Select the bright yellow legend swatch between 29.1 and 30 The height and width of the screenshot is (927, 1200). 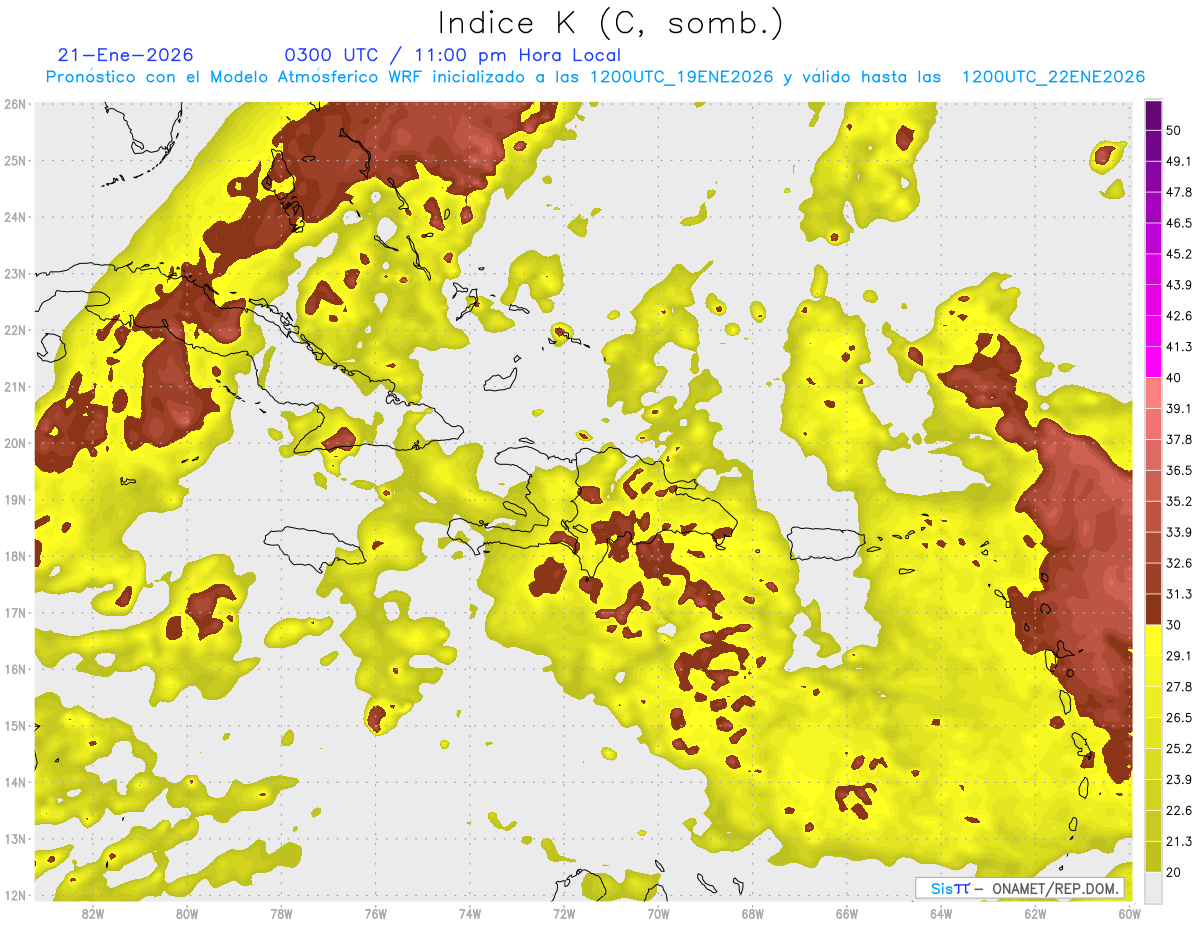click(1153, 640)
